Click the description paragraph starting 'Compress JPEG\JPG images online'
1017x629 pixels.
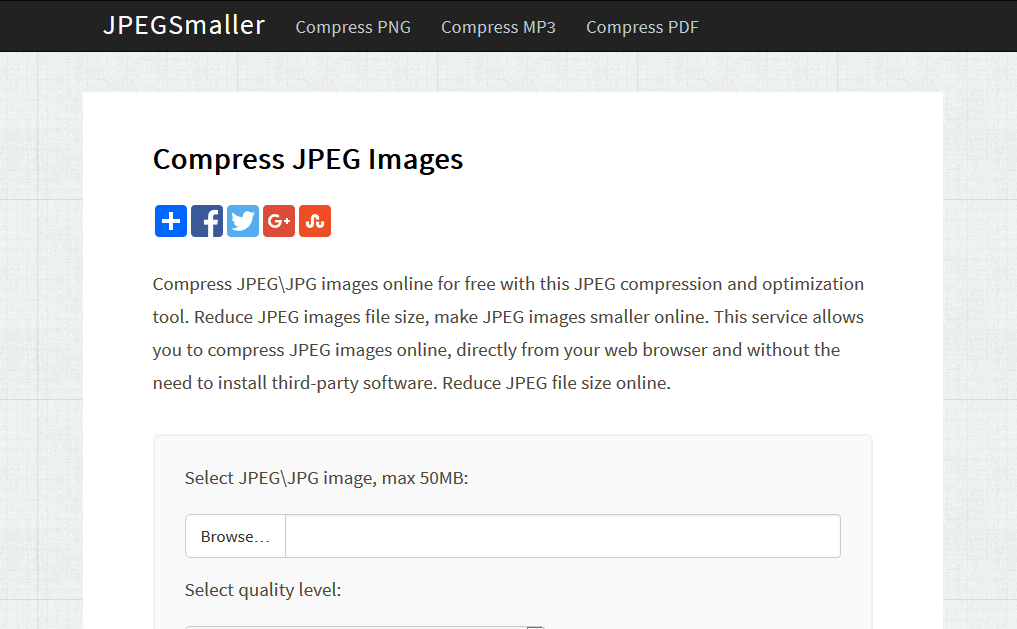point(508,333)
